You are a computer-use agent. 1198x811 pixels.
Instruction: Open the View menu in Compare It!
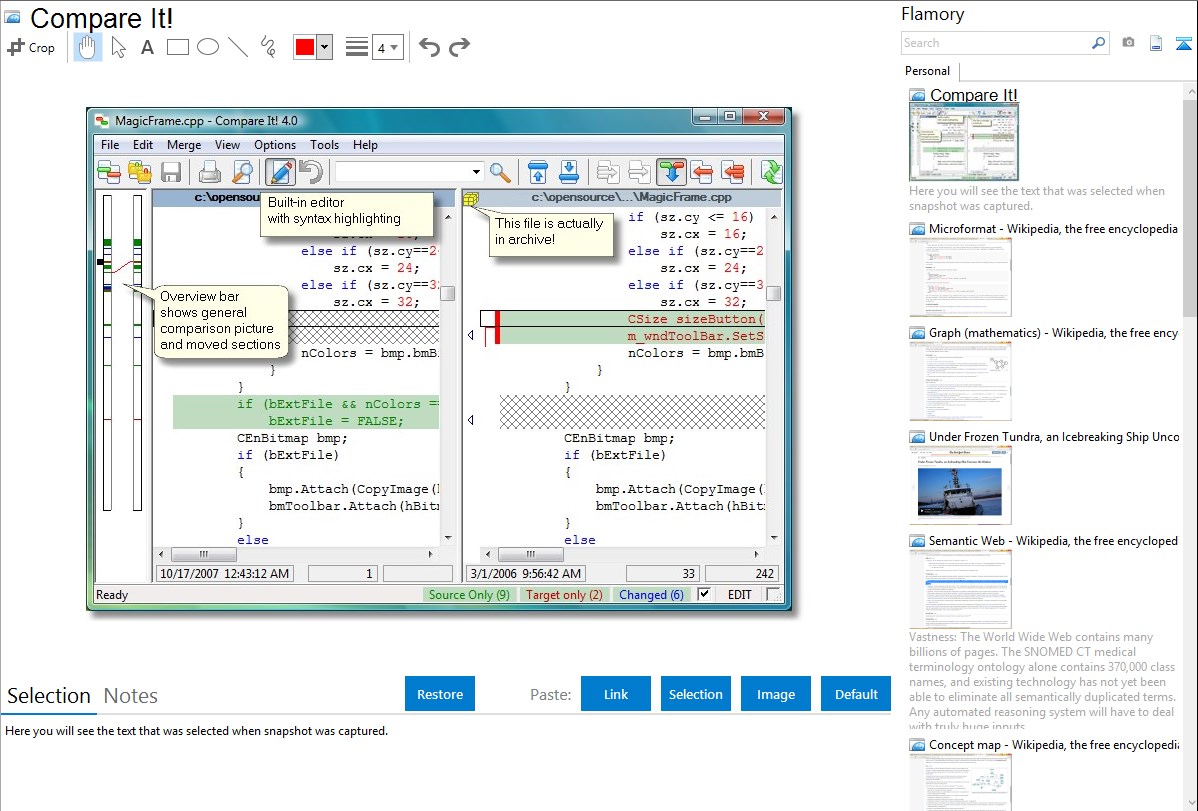click(x=227, y=144)
